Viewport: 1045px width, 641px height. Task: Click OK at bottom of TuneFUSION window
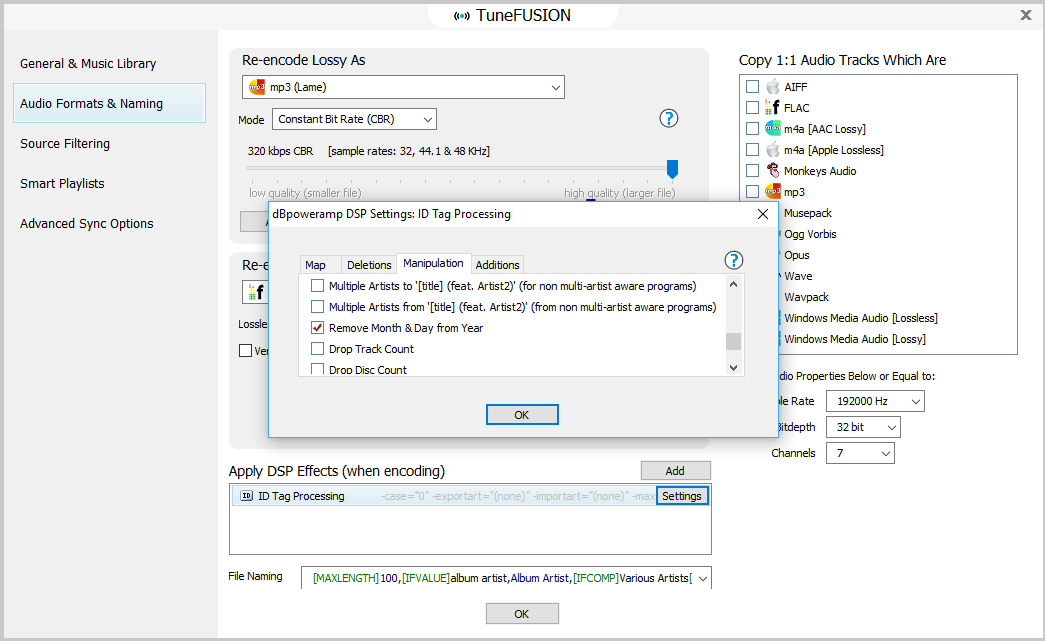522,614
